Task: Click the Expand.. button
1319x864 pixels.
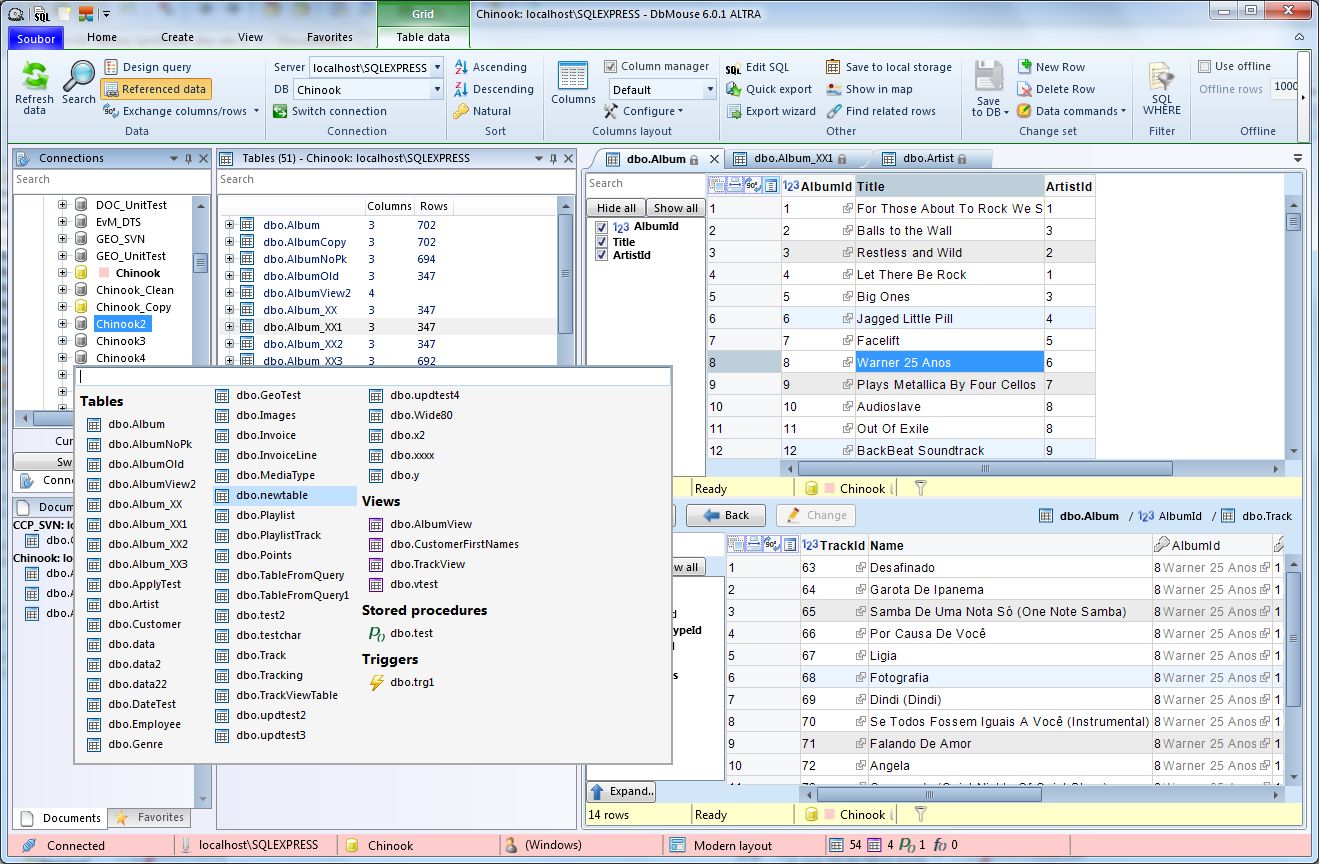Action: 621,791
